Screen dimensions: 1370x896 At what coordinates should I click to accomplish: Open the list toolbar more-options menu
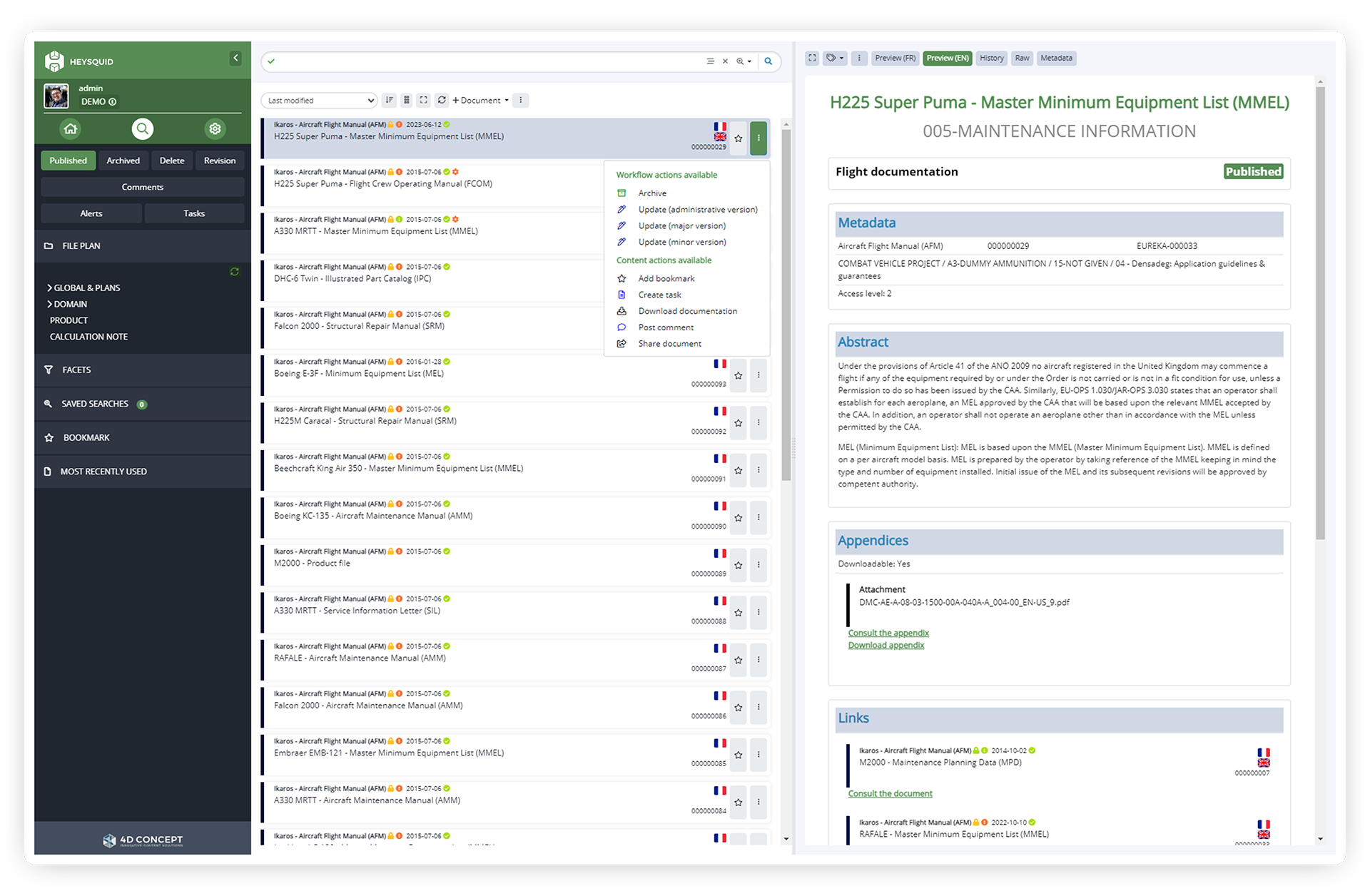521,101
